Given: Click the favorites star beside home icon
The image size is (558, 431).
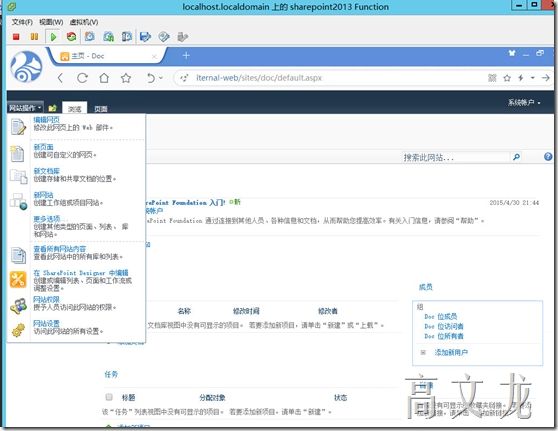Looking at the screenshot, I should [x=126, y=78].
